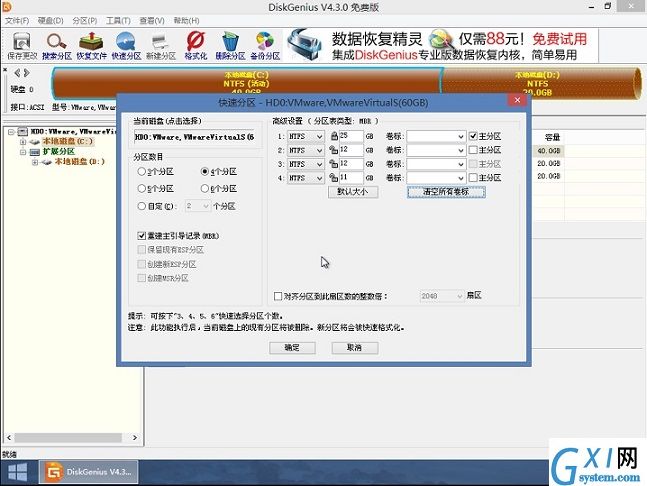Image resolution: width=647 pixels, height=486 pixels.
Task: Click tree scrollbar right arrow
Action: [x=135, y=437]
